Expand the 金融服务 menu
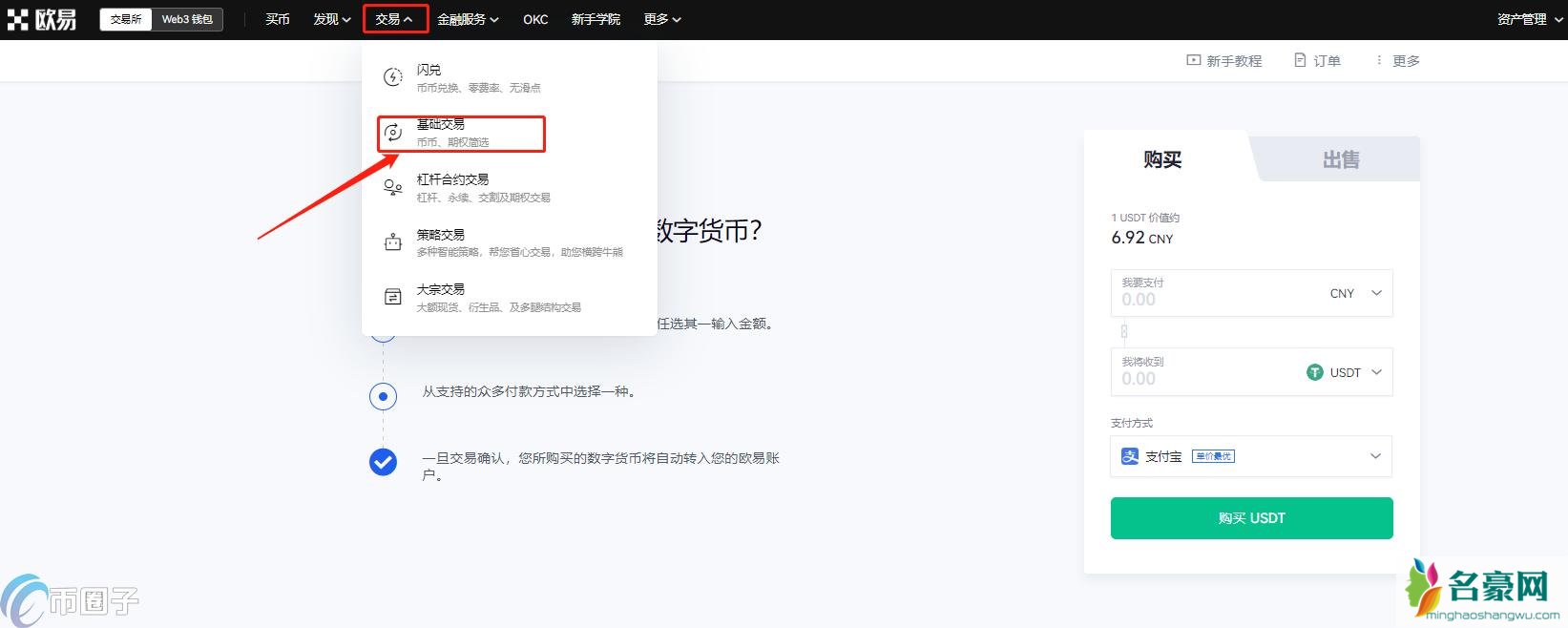 (x=468, y=19)
